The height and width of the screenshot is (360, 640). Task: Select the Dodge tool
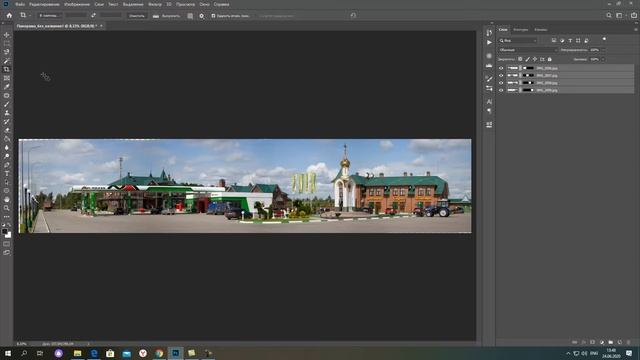point(7,156)
